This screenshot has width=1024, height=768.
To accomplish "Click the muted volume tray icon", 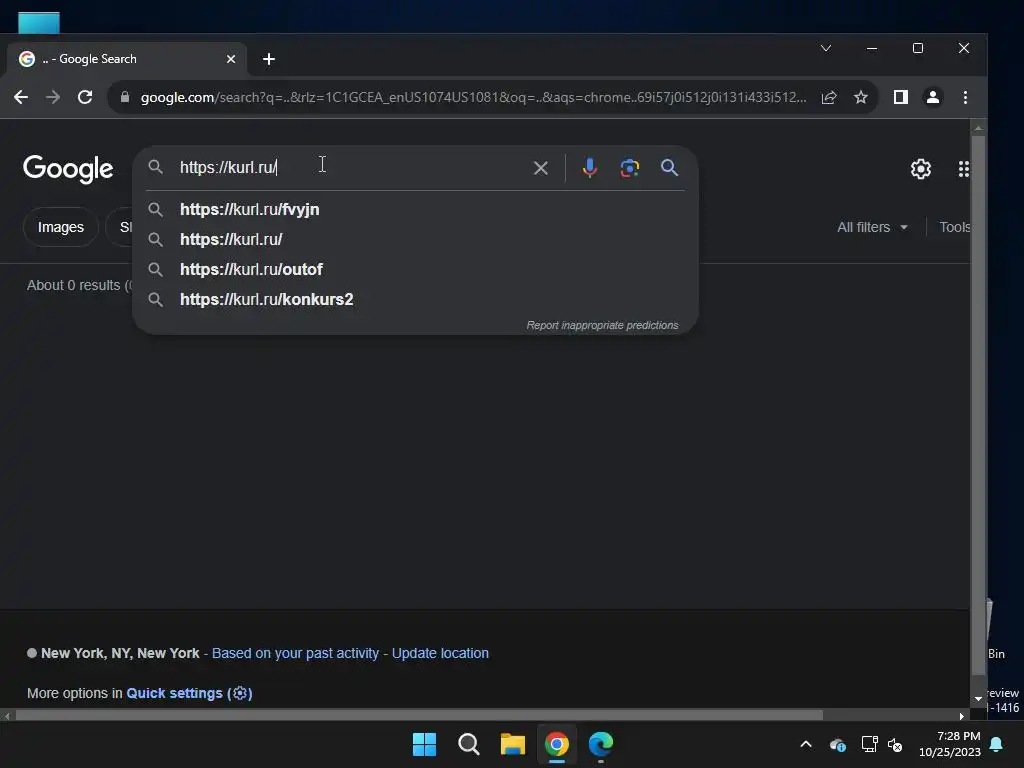I will point(895,744).
